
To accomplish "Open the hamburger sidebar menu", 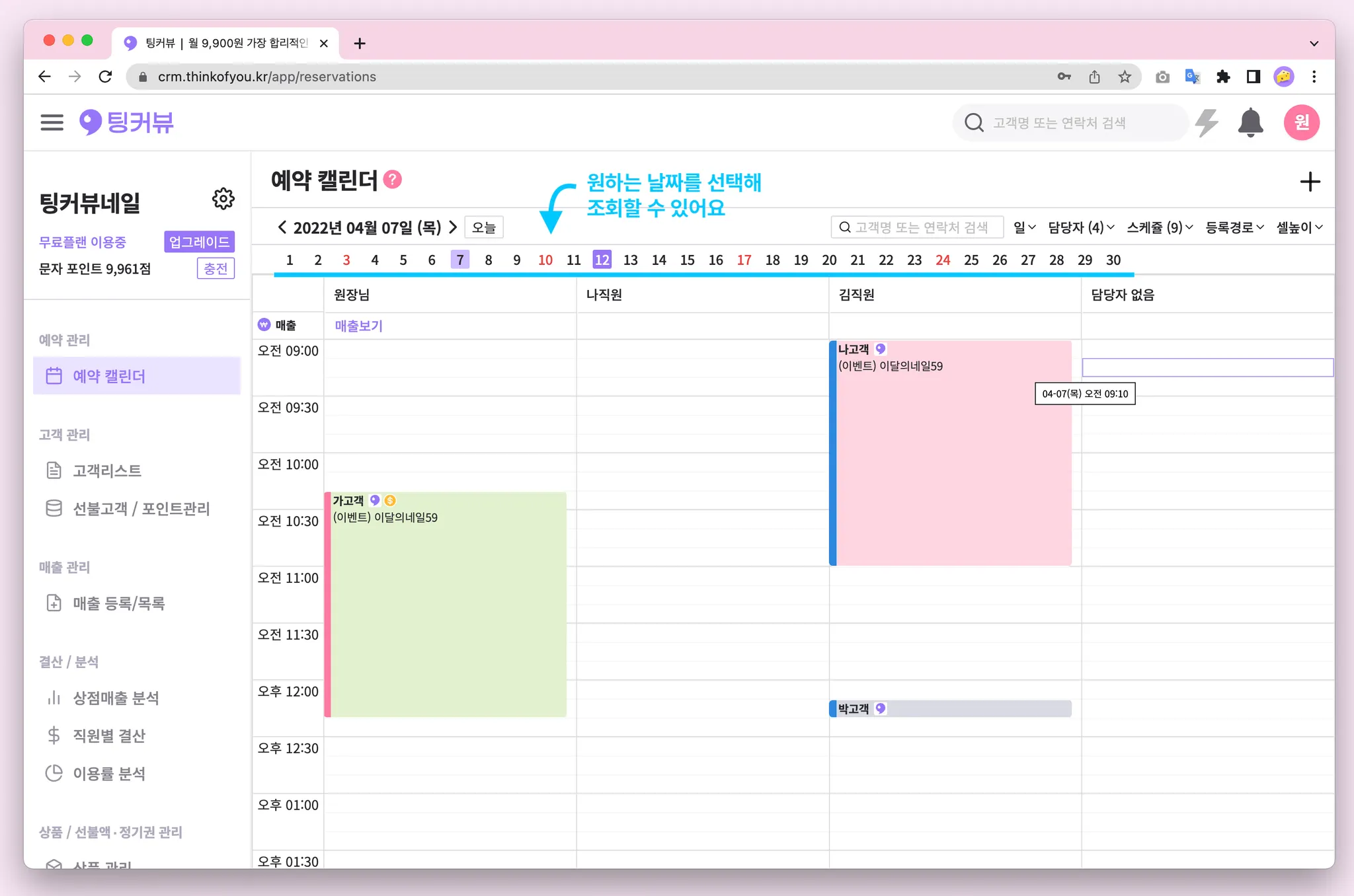I will point(52,122).
